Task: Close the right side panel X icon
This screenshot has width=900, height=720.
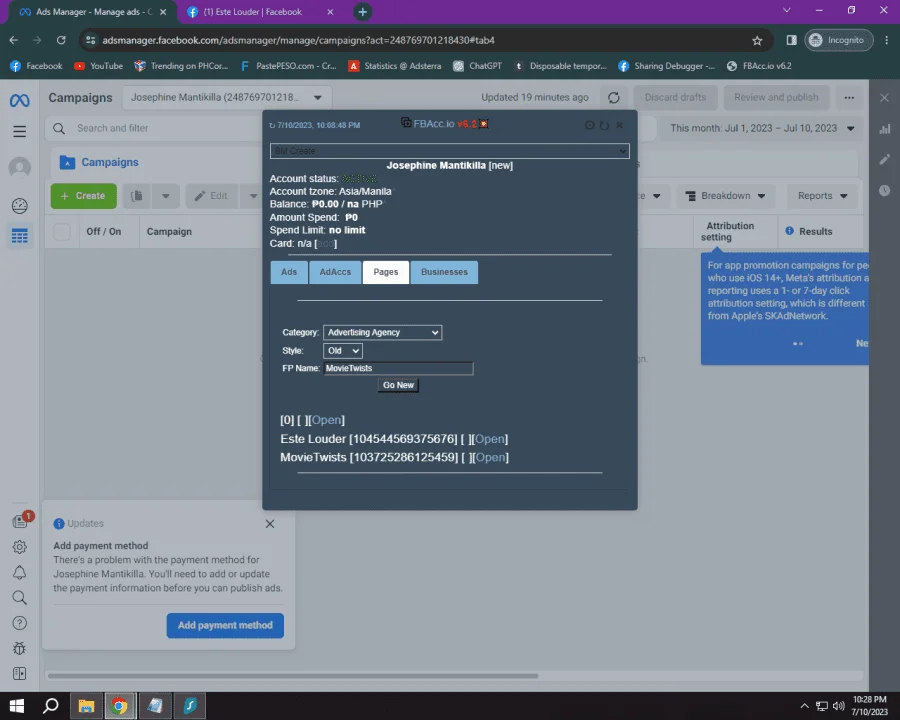Action: coord(884,98)
